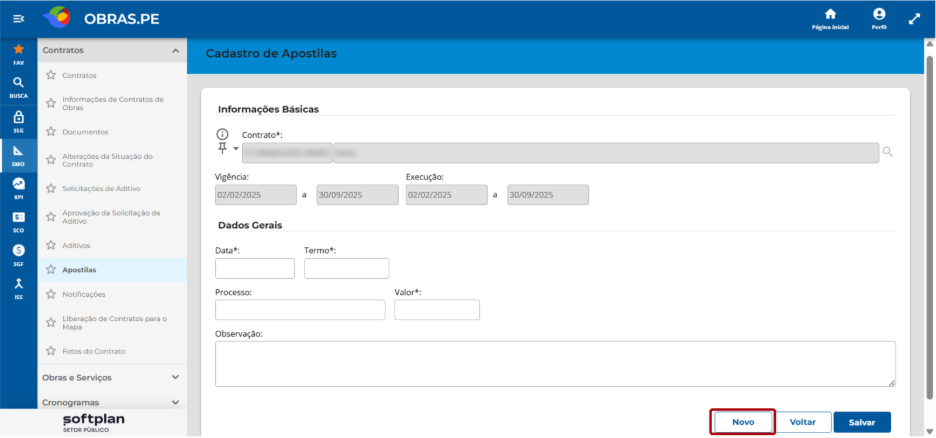Click the Novo button
936x438 pixels.
tap(743, 422)
